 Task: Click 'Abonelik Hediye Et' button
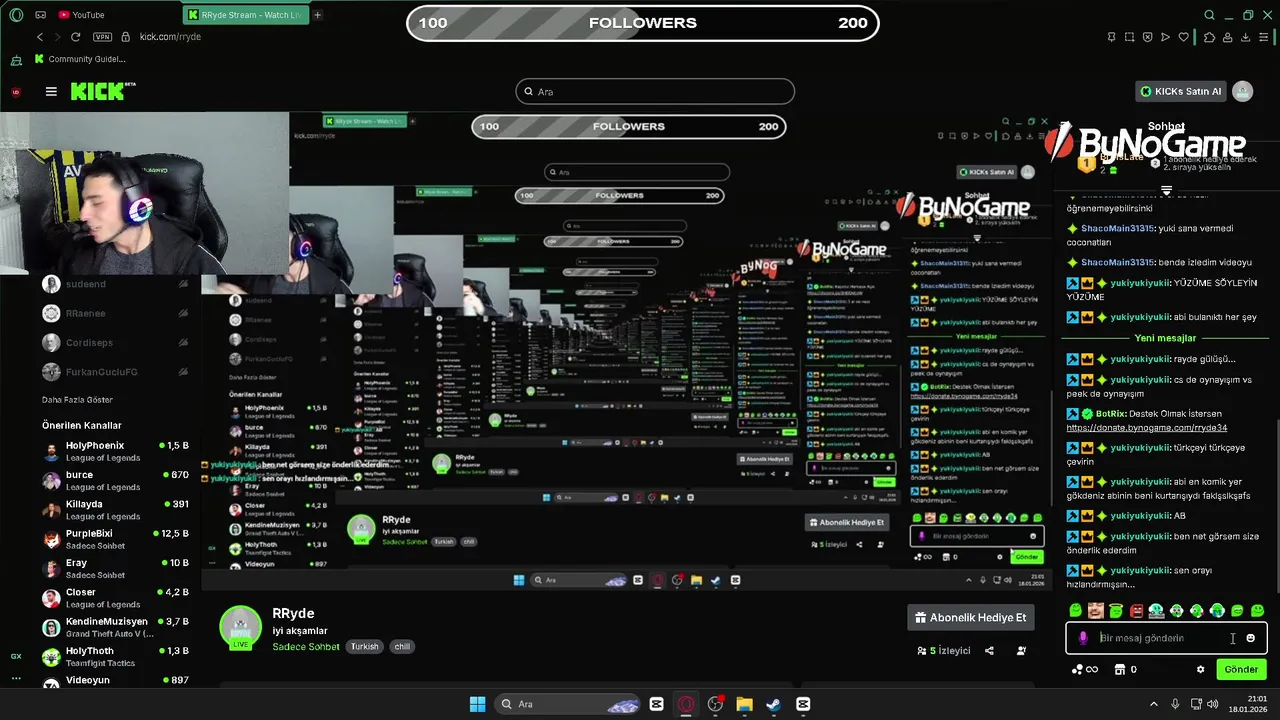[971, 618]
